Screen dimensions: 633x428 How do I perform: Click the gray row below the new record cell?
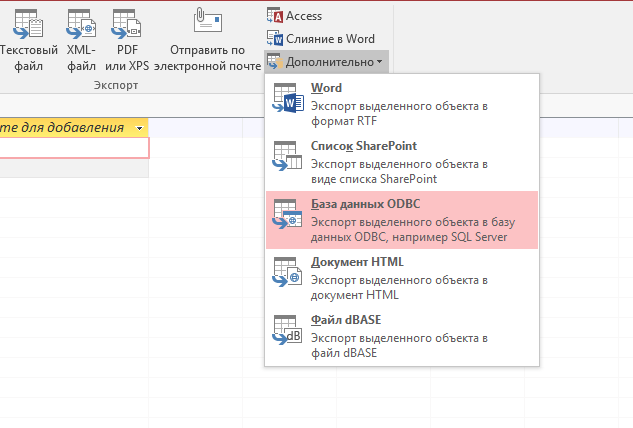pyautogui.click(x=74, y=168)
